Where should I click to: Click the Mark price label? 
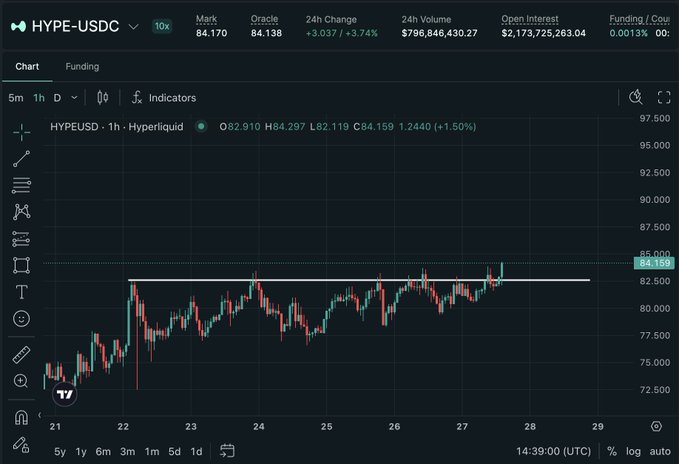click(x=206, y=19)
